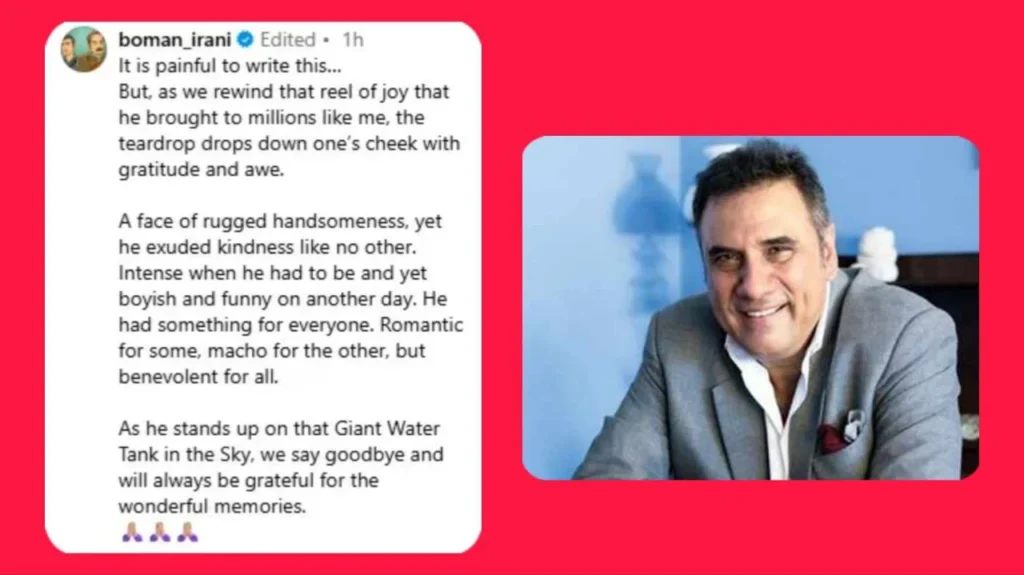Click the blue verified badge
The height and width of the screenshot is (575, 1024).
pos(245,40)
